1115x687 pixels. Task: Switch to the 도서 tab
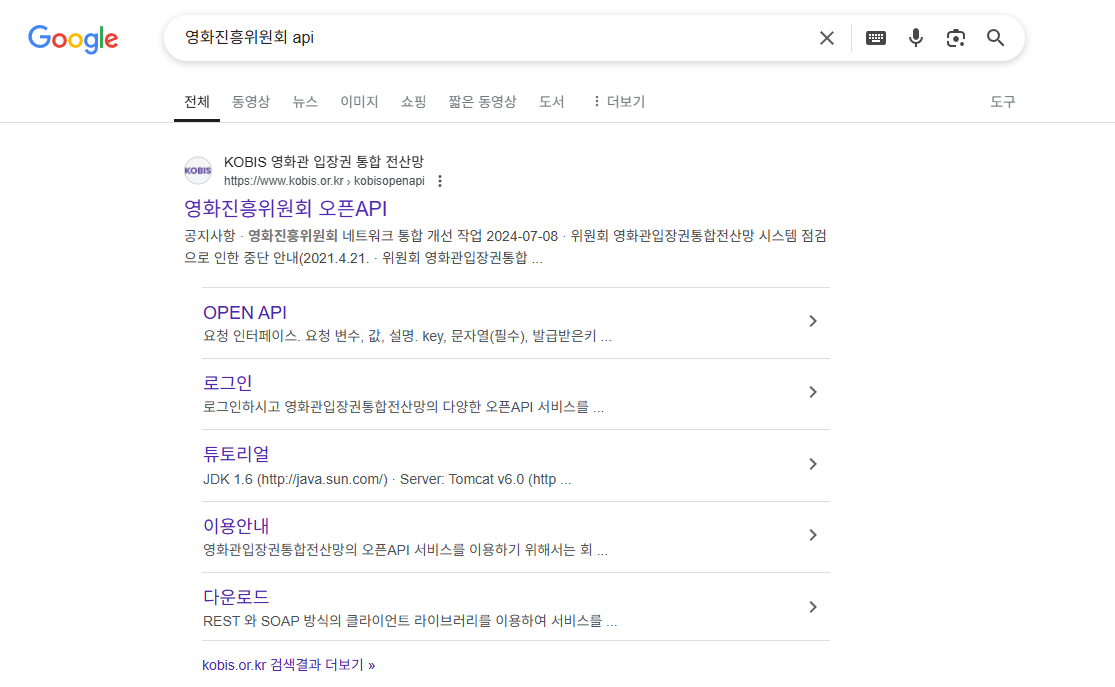tap(551, 102)
